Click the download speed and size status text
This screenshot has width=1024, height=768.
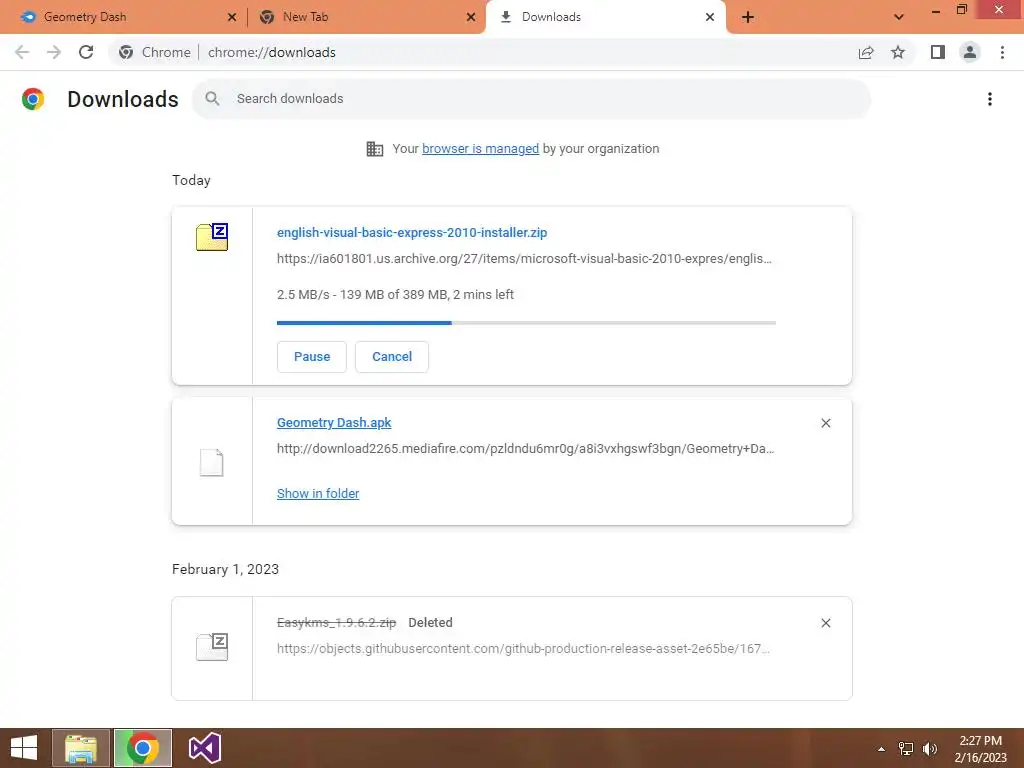[395, 295]
